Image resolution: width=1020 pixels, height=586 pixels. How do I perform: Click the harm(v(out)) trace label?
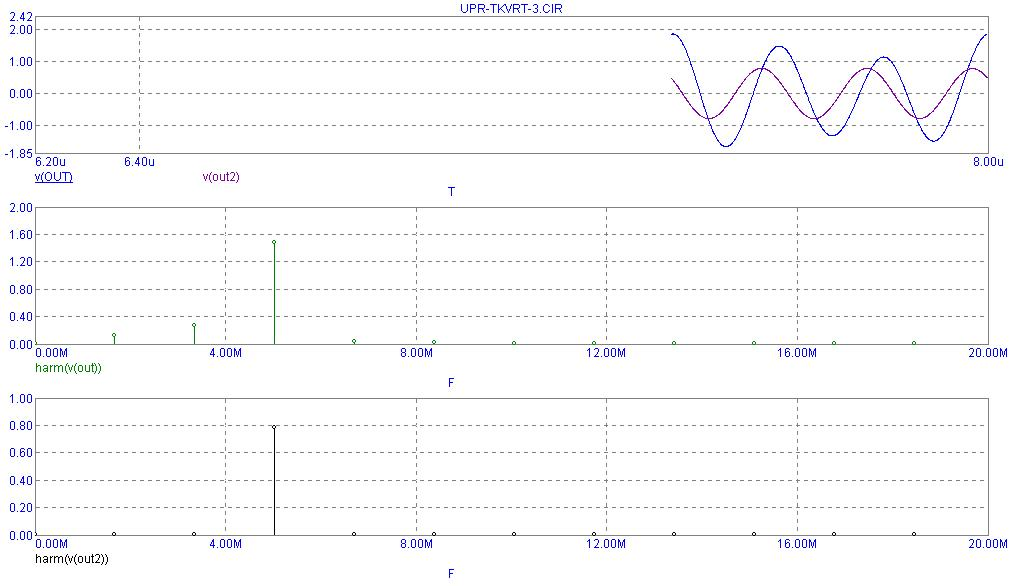(x=68, y=368)
